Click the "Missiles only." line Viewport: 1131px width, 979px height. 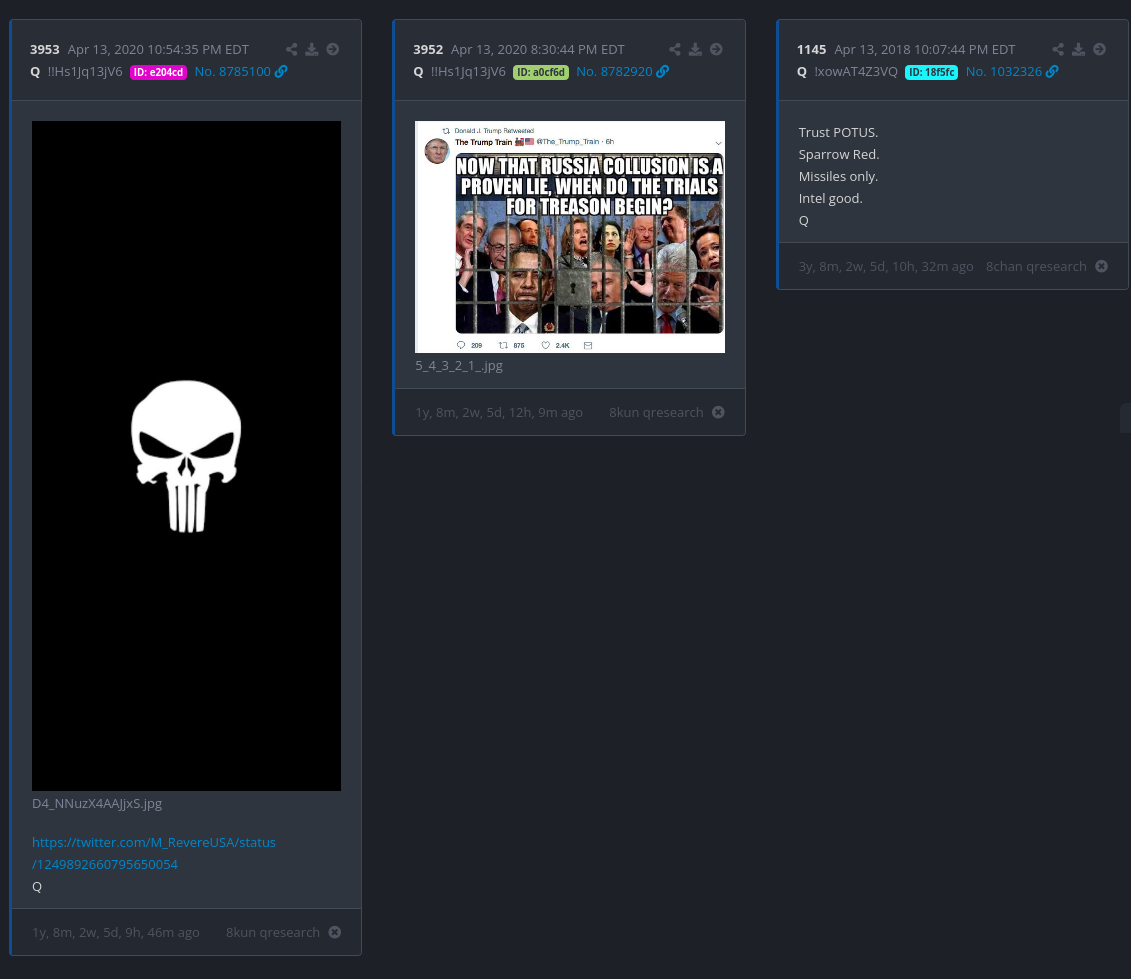(838, 176)
